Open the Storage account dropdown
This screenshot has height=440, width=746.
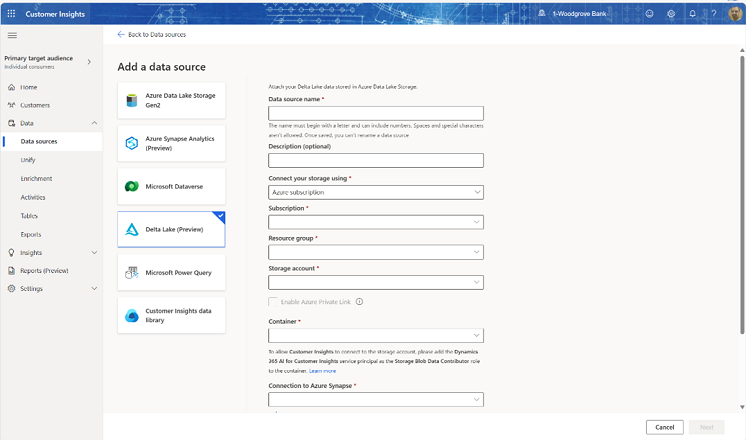tap(376, 282)
